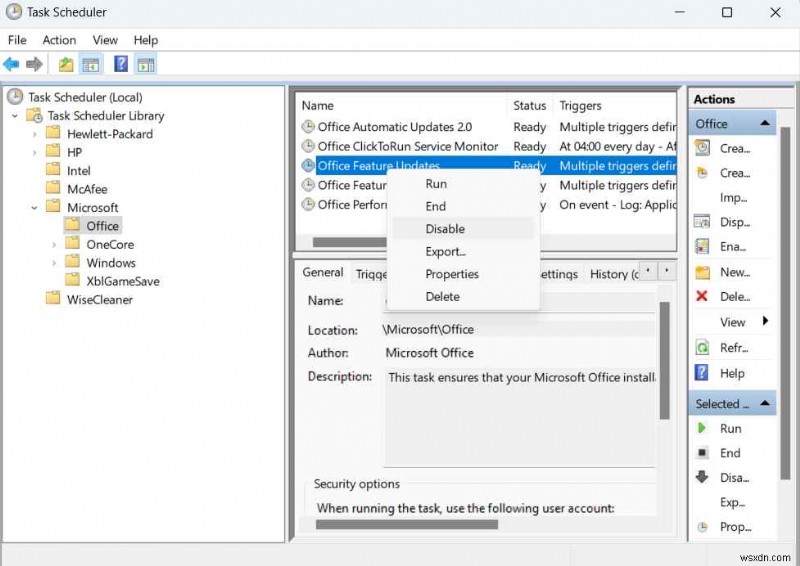Click the blue Help icon in Actions pane
The height and width of the screenshot is (566, 800).
coord(702,373)
